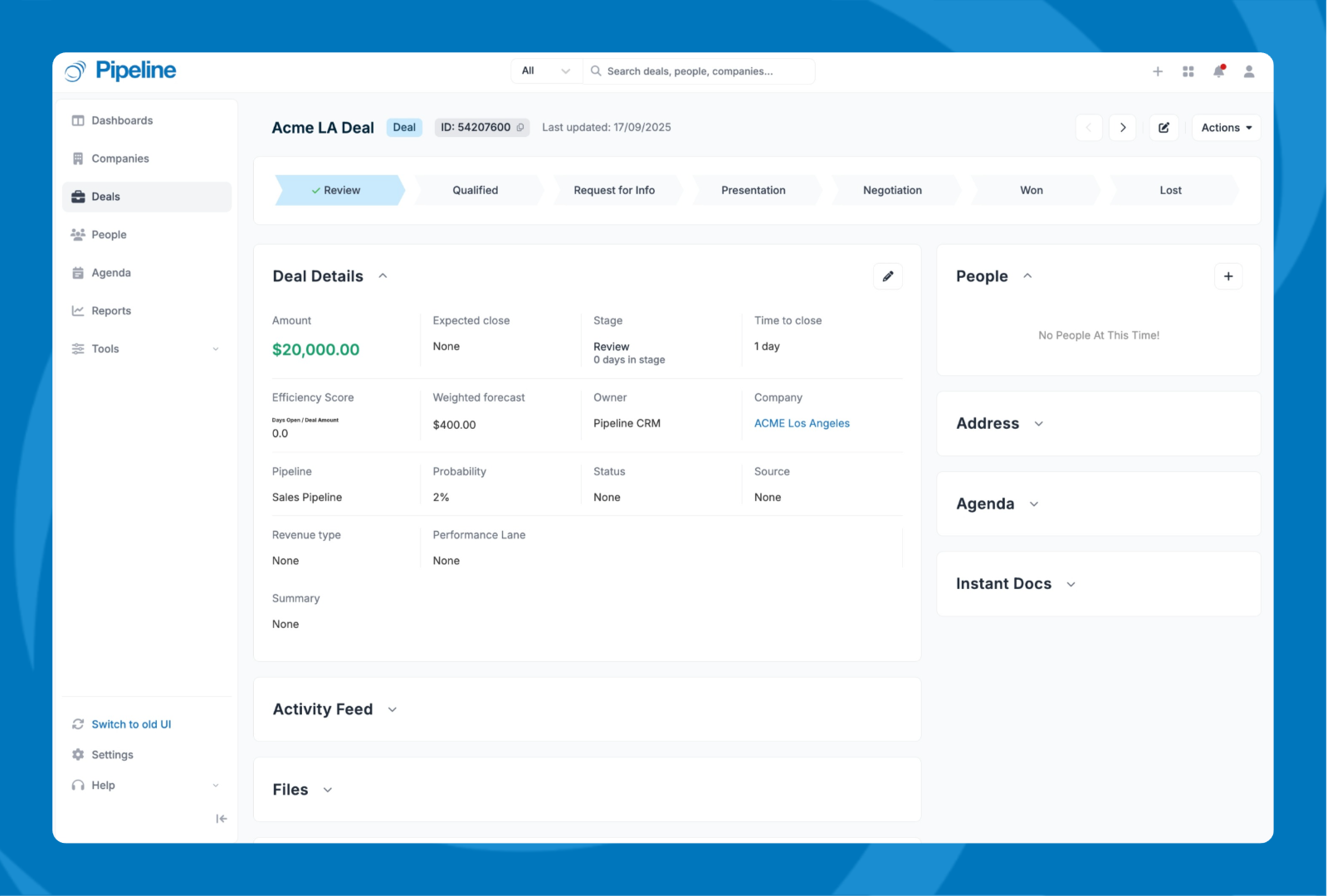The width and height of the screenshot is (1327, 896).
Task: Open Companies in the sidebar
Action: pyautogui.click(x=120, y=158)
